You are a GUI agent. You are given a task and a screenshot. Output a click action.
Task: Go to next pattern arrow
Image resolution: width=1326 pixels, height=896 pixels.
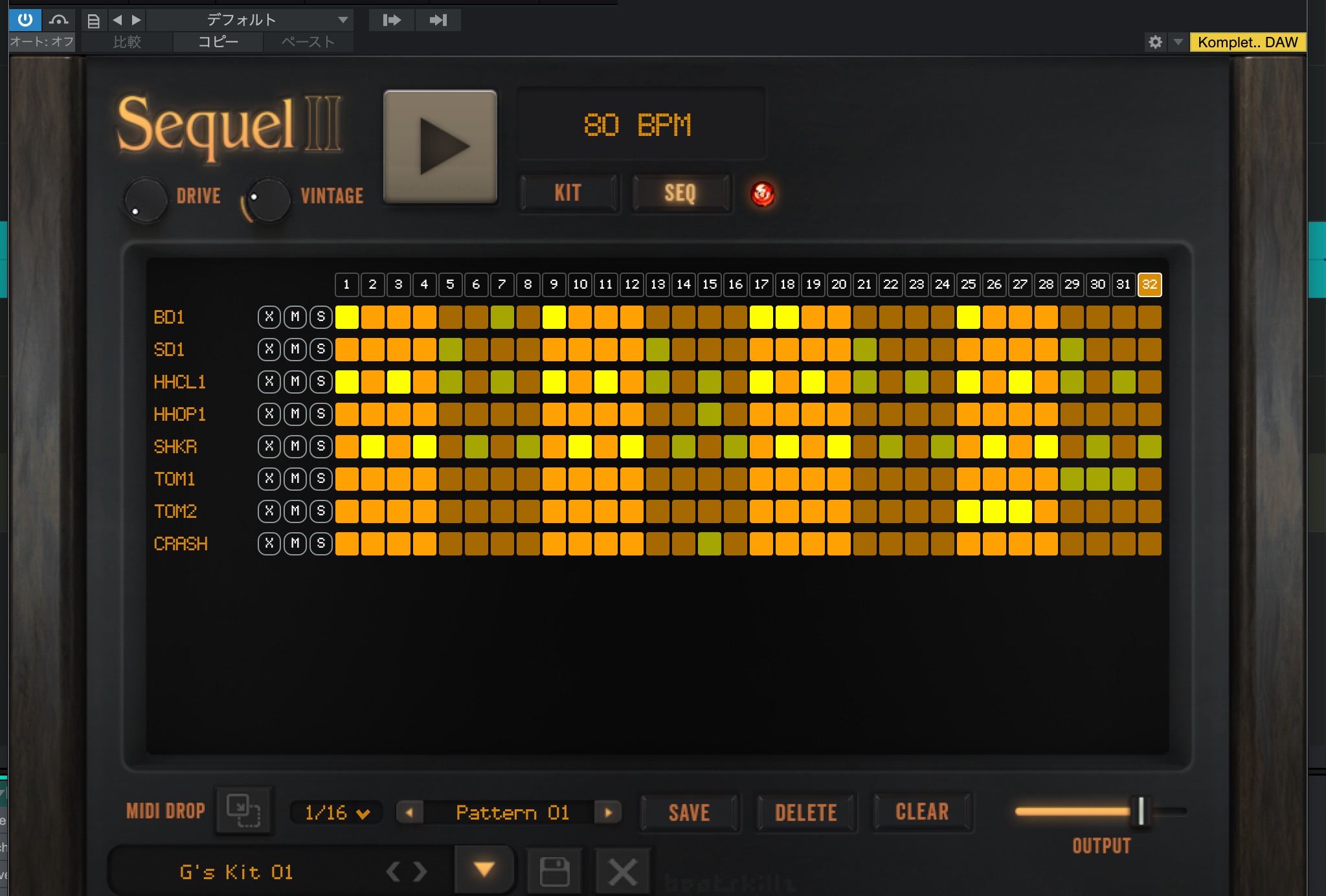[608, 812]
